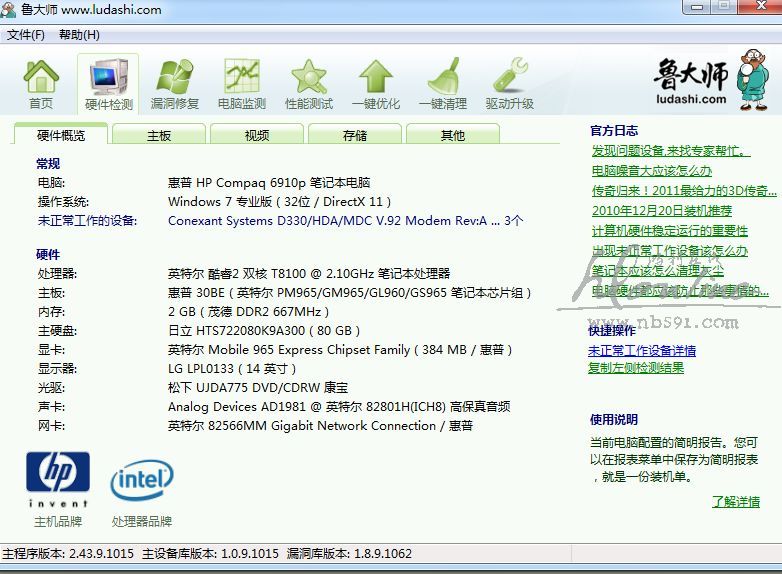782x574 pixels.
Task: Open the 电脑监测 computer monitoring icon
Action: point(242,84)
